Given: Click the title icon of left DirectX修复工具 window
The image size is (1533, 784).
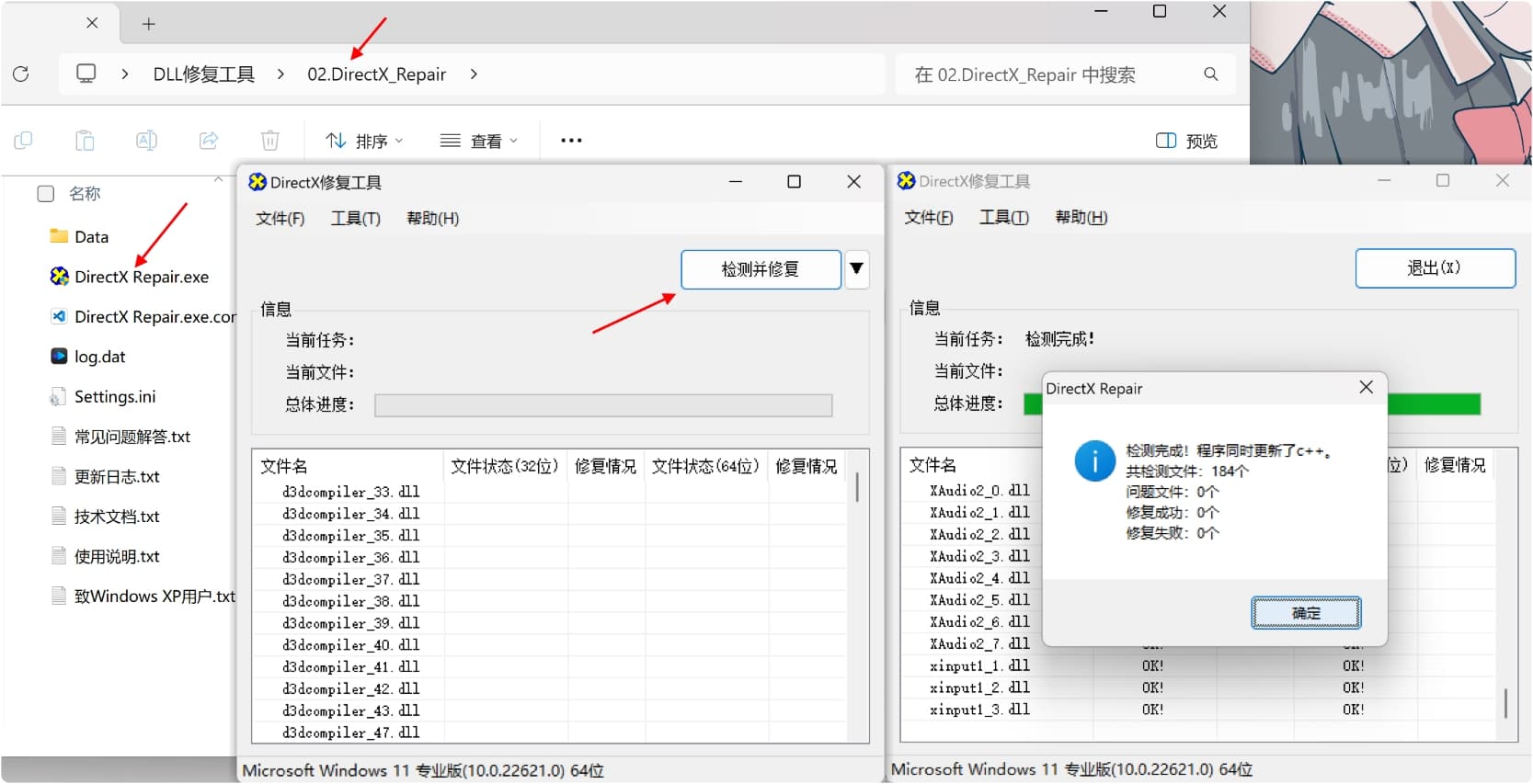Looking at the screenshot, I should 257,182.
